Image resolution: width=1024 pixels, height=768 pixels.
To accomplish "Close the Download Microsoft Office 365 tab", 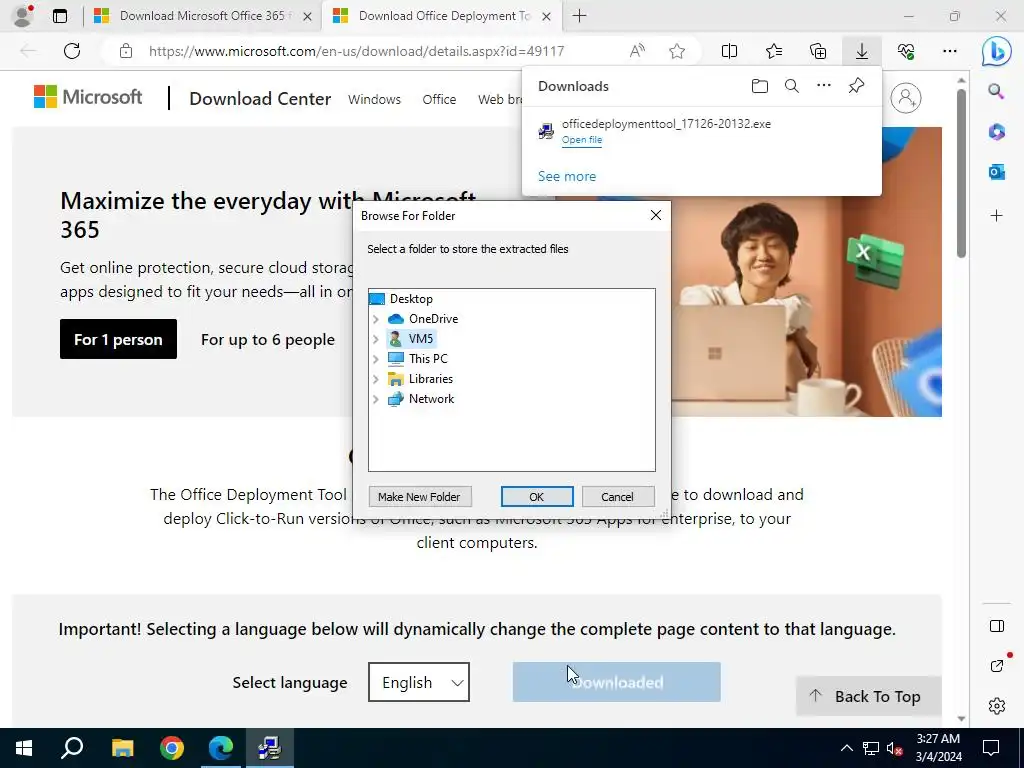I will click(308, 16).
